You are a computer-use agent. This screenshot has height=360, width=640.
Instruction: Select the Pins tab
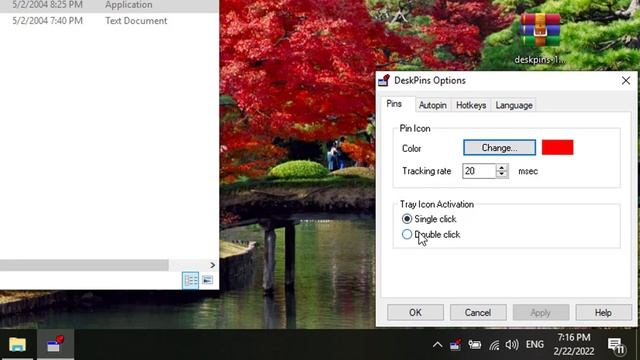pos(394,104)
